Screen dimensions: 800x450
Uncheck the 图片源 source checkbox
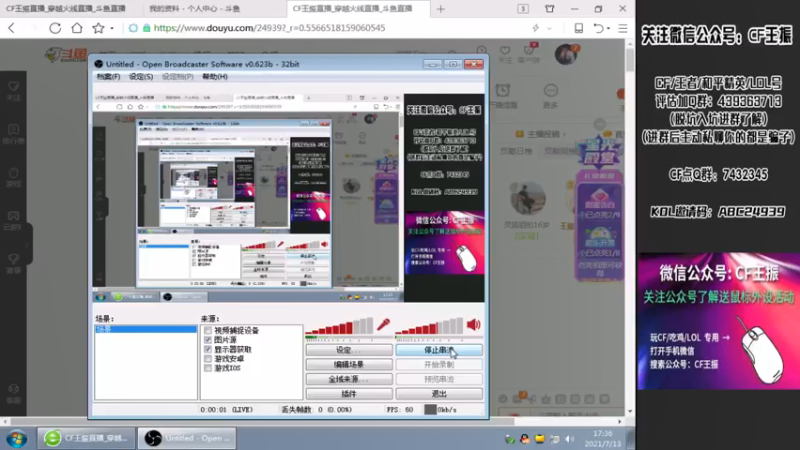[208, 339]
